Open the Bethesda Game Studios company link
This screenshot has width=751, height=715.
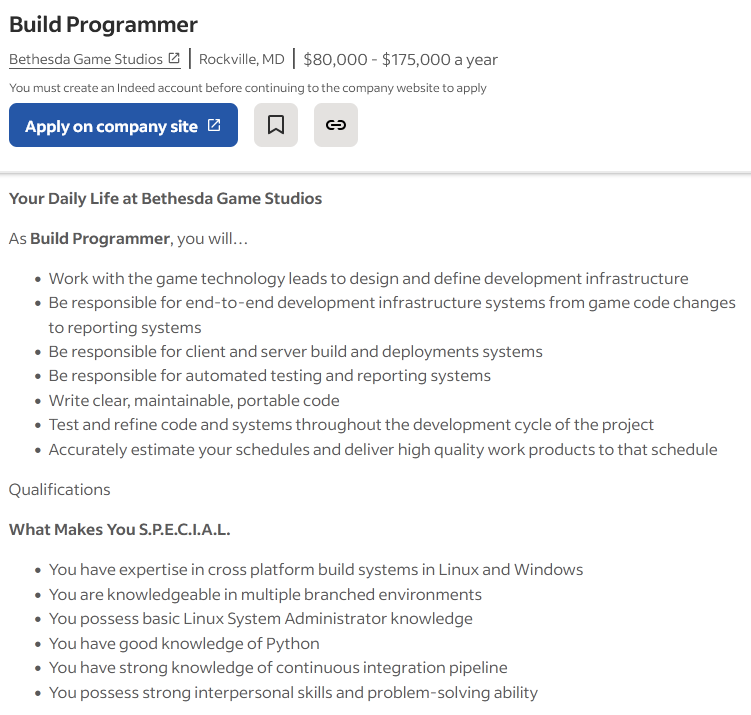(x=86, y=59)
